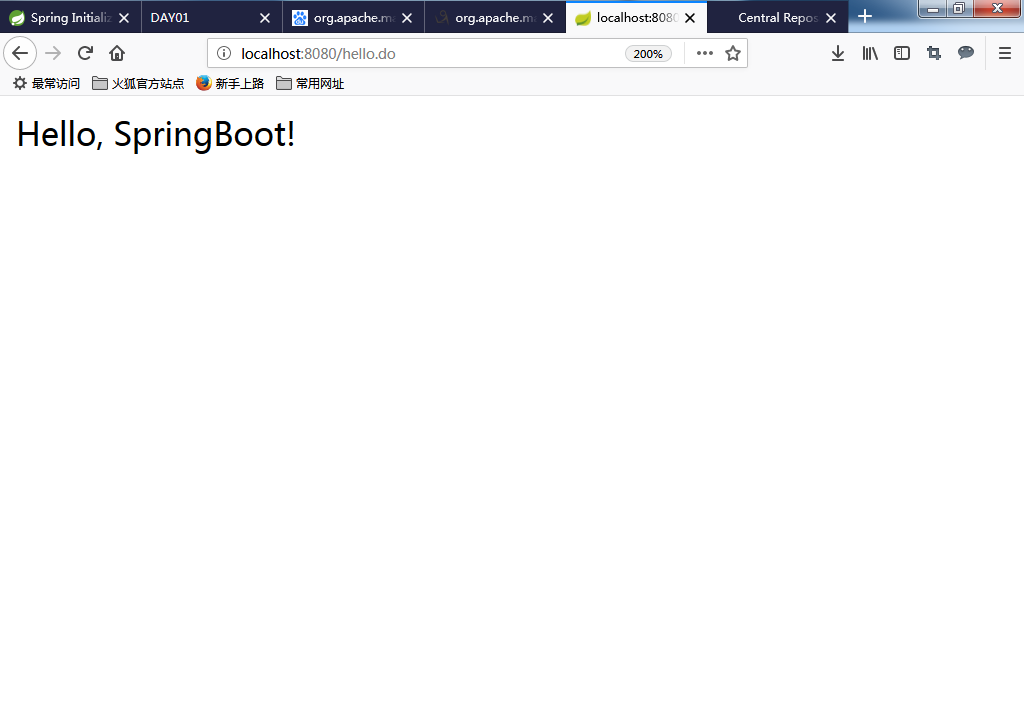Reset the 200% zoom level badge
This screenshot has width=1024, height=728.
[x=648, y=54]
